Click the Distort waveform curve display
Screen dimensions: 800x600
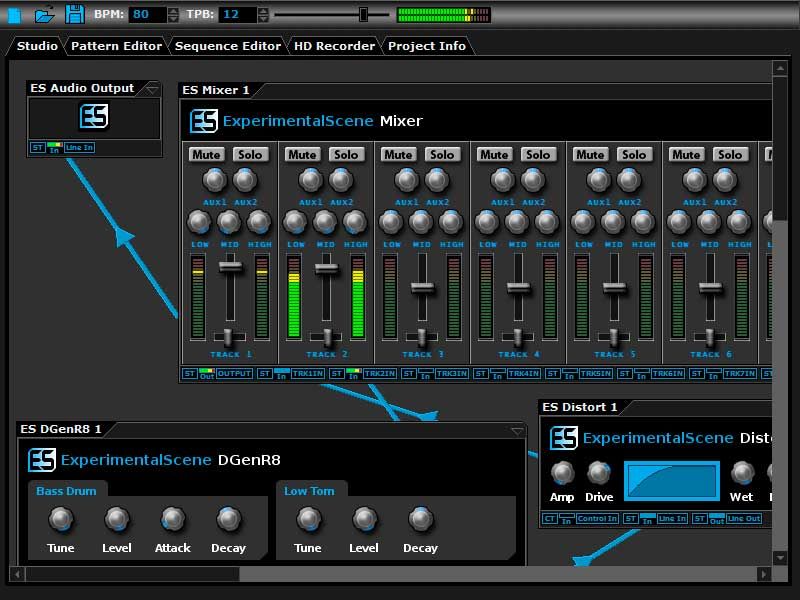pyautogui.click(x=672, y=481)
